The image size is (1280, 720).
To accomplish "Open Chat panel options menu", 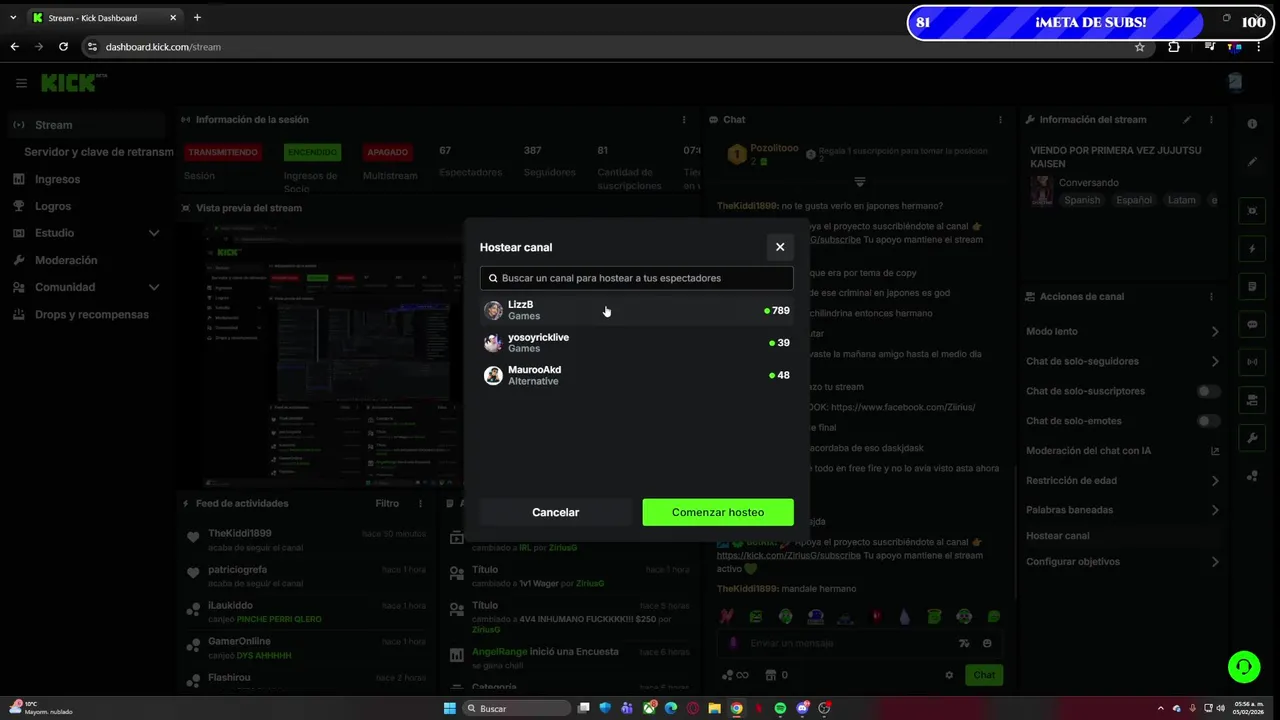I will point(1000,119).
